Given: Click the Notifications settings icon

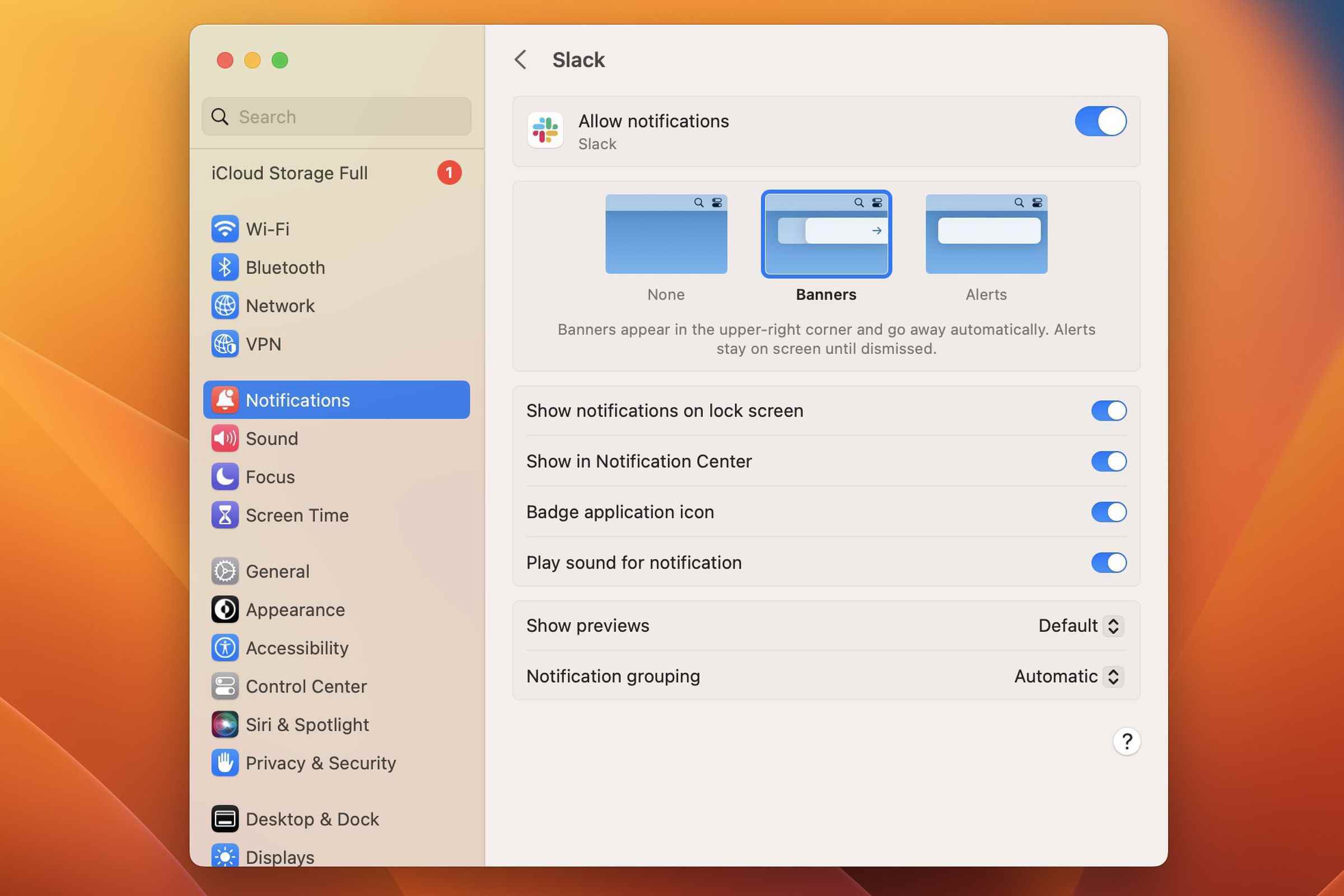Looking at the screenshot, I should [x=223, y=399].
